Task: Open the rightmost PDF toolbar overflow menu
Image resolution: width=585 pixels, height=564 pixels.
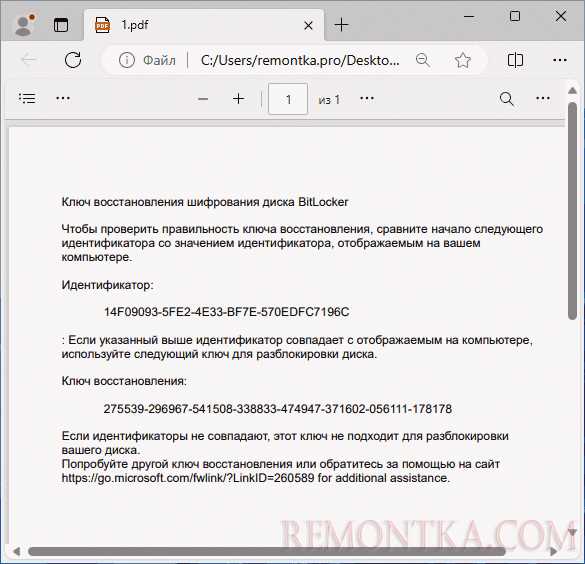Action: (542, 98)
